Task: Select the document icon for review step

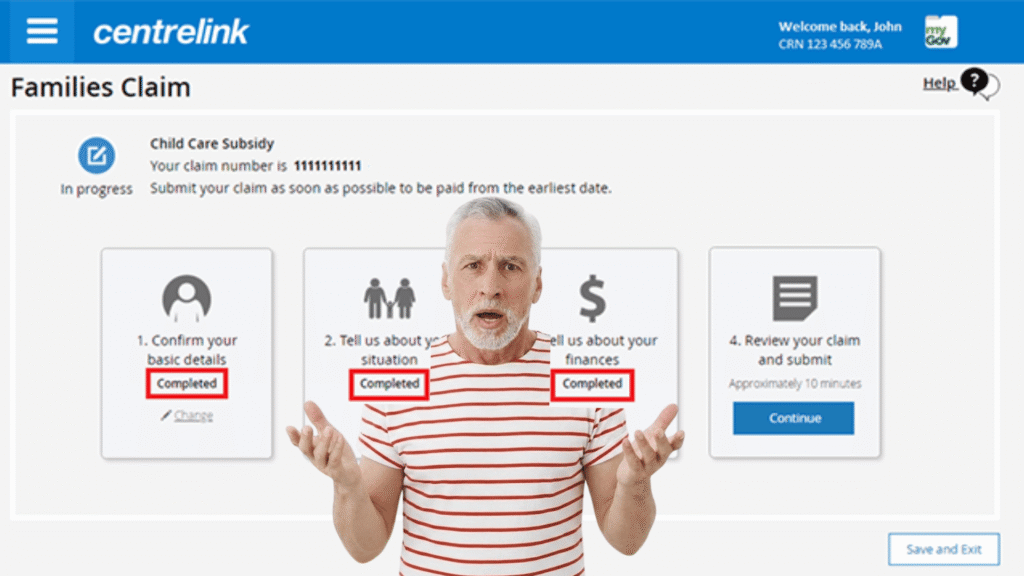Action: coord(795,298)
